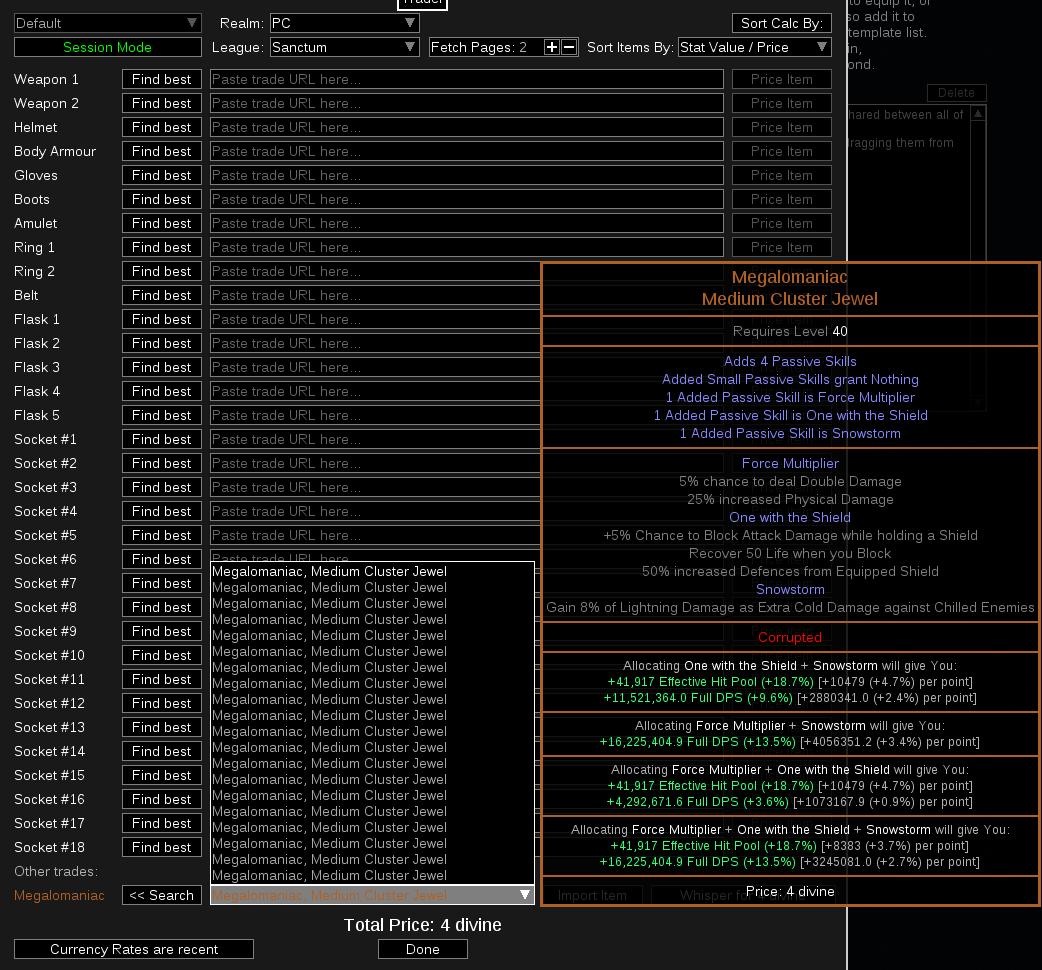This screenshot has width=1042, height=970.
Task: Click Find best for Flask 3
Action: point(161,367)
